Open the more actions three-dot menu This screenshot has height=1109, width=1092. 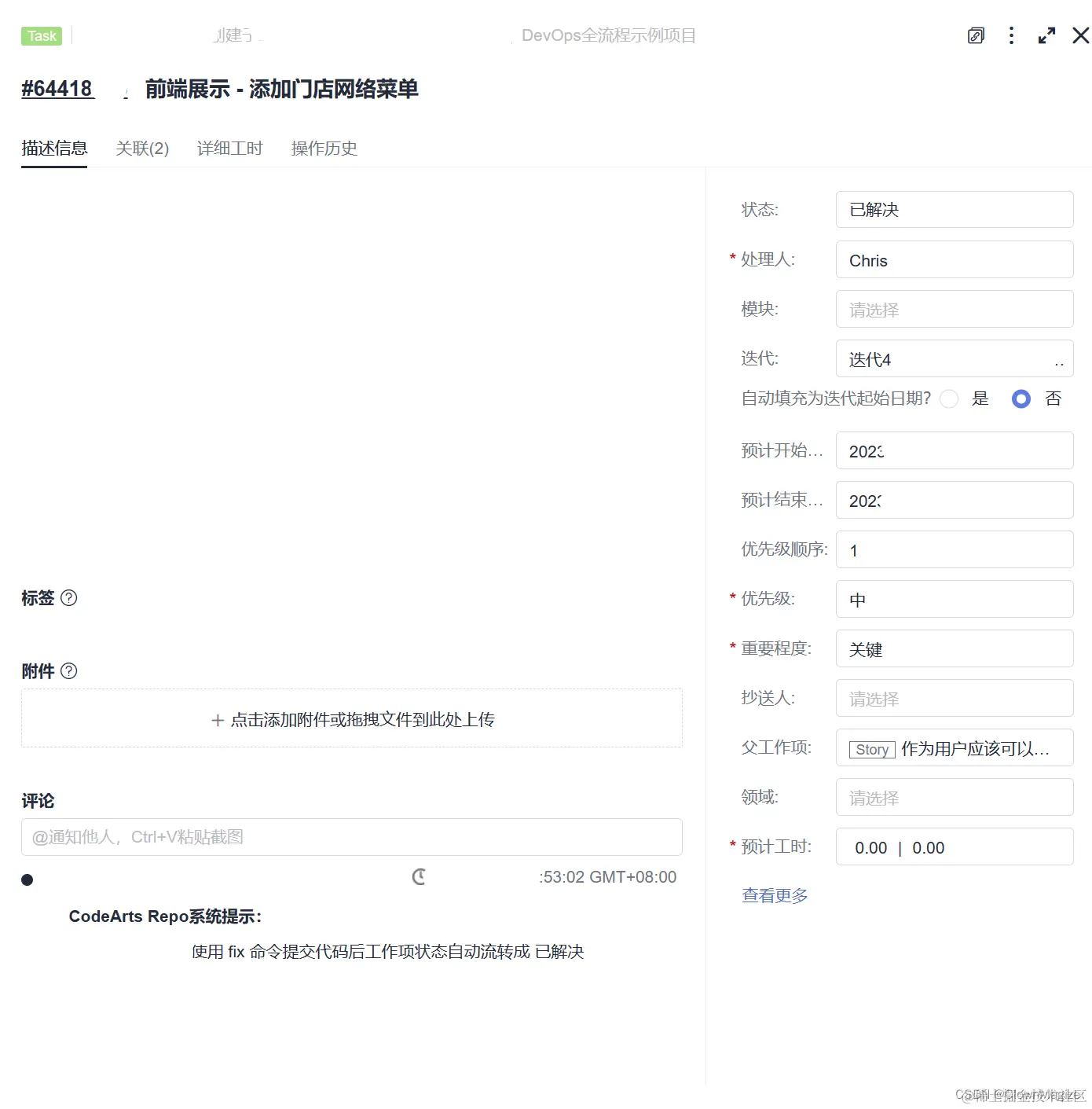pos(1011,35)
